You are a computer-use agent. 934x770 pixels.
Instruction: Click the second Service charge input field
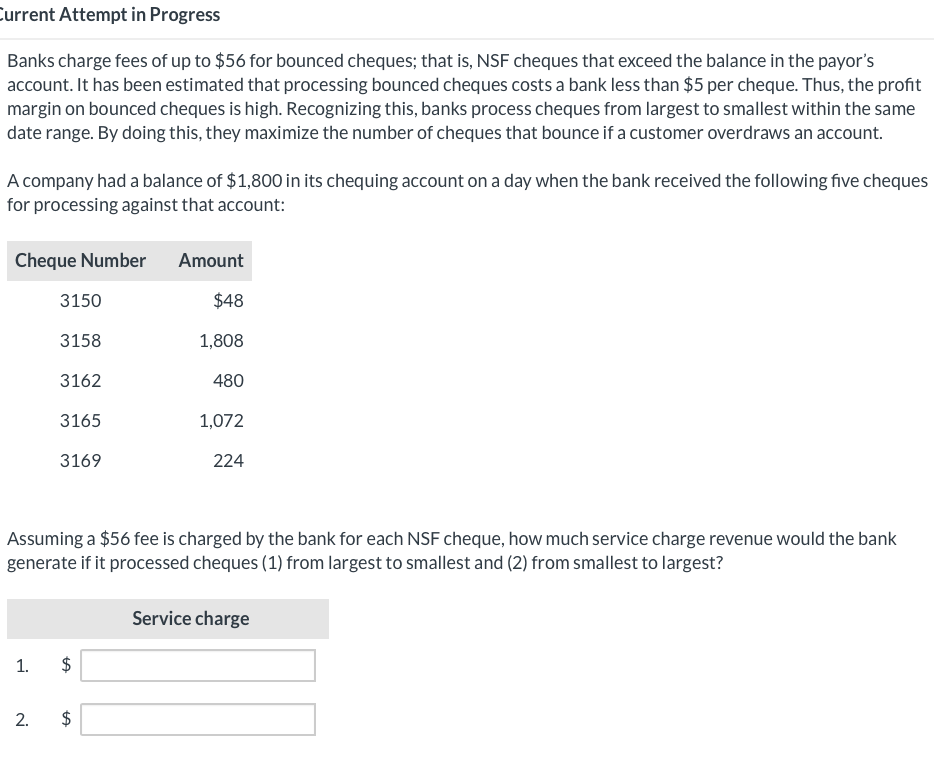tap(197, 718)
